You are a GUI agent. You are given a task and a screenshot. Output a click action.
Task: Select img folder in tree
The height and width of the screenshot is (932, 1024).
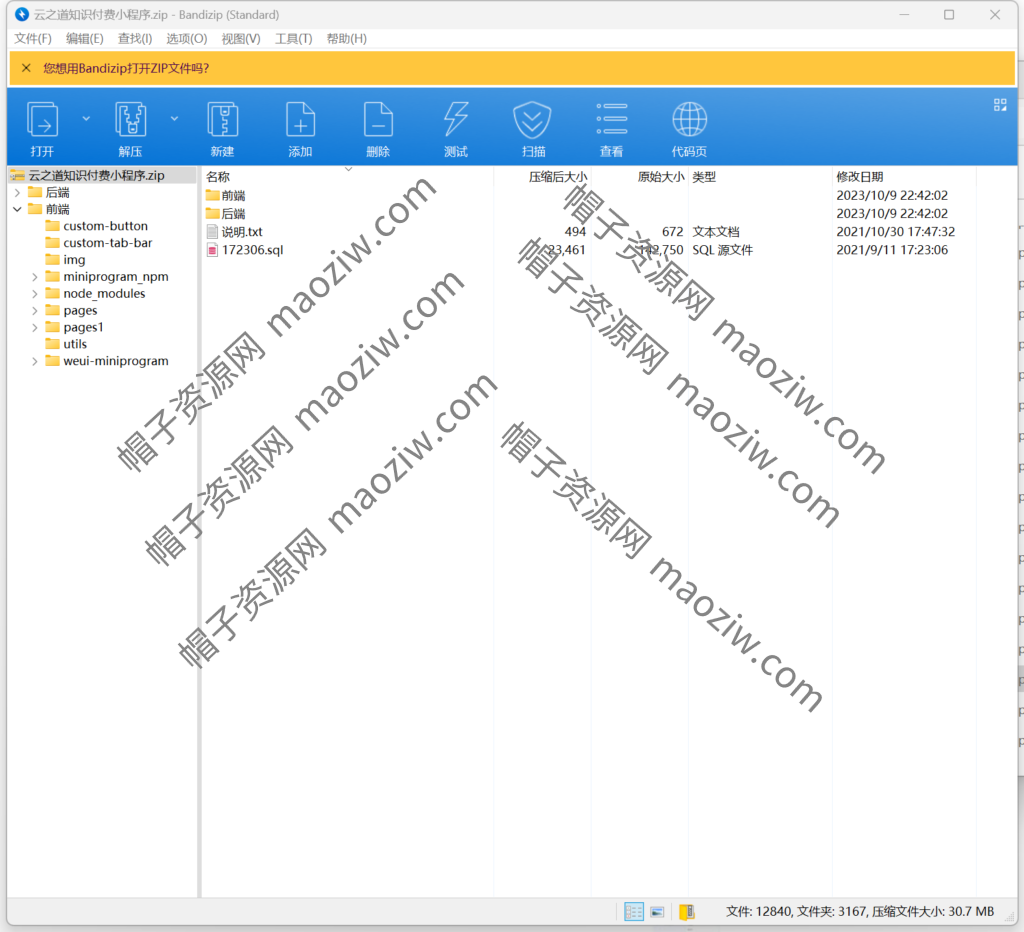(x=74, y=260)
